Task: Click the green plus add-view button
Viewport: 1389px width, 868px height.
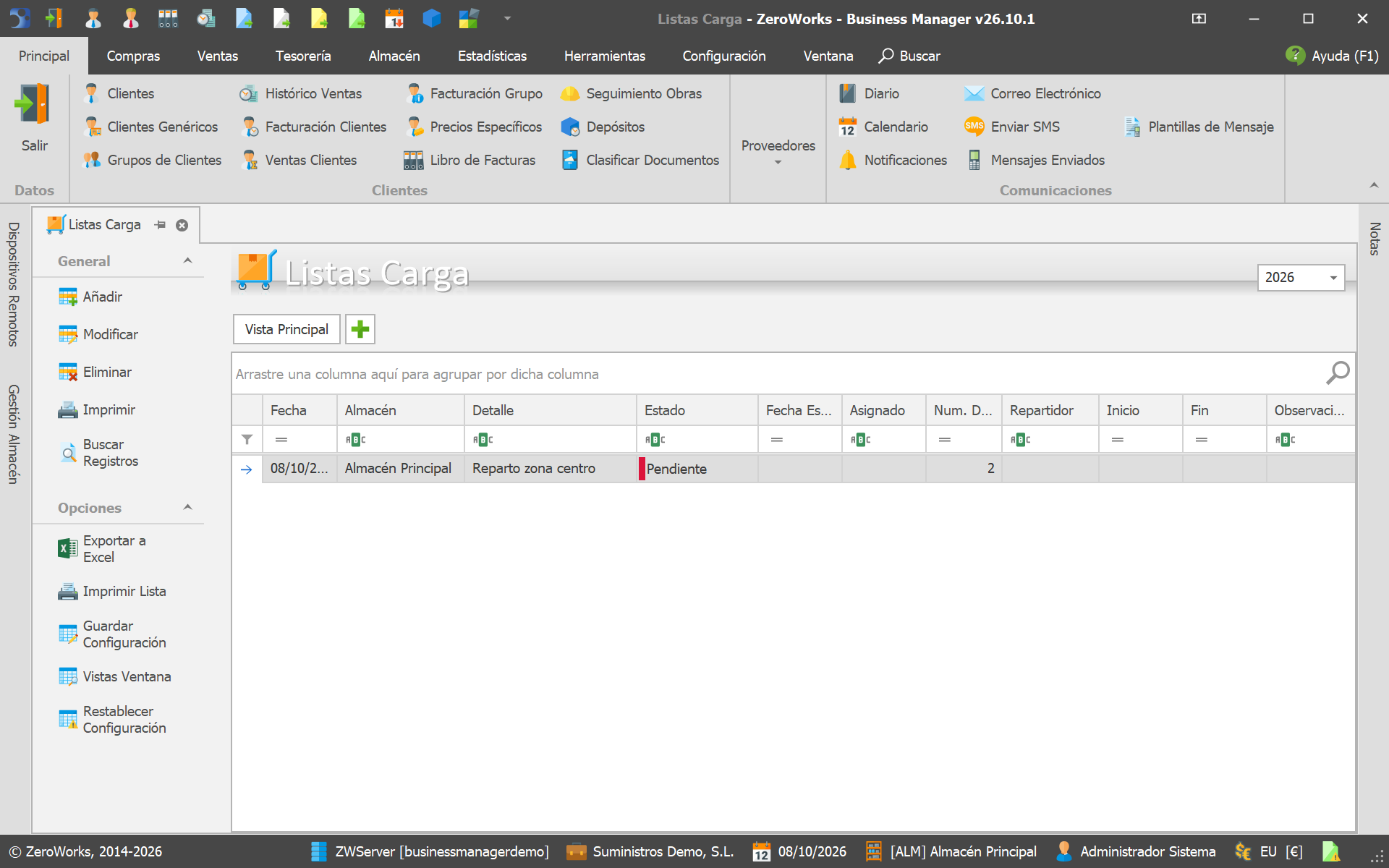Action: [x=360, y=329]
